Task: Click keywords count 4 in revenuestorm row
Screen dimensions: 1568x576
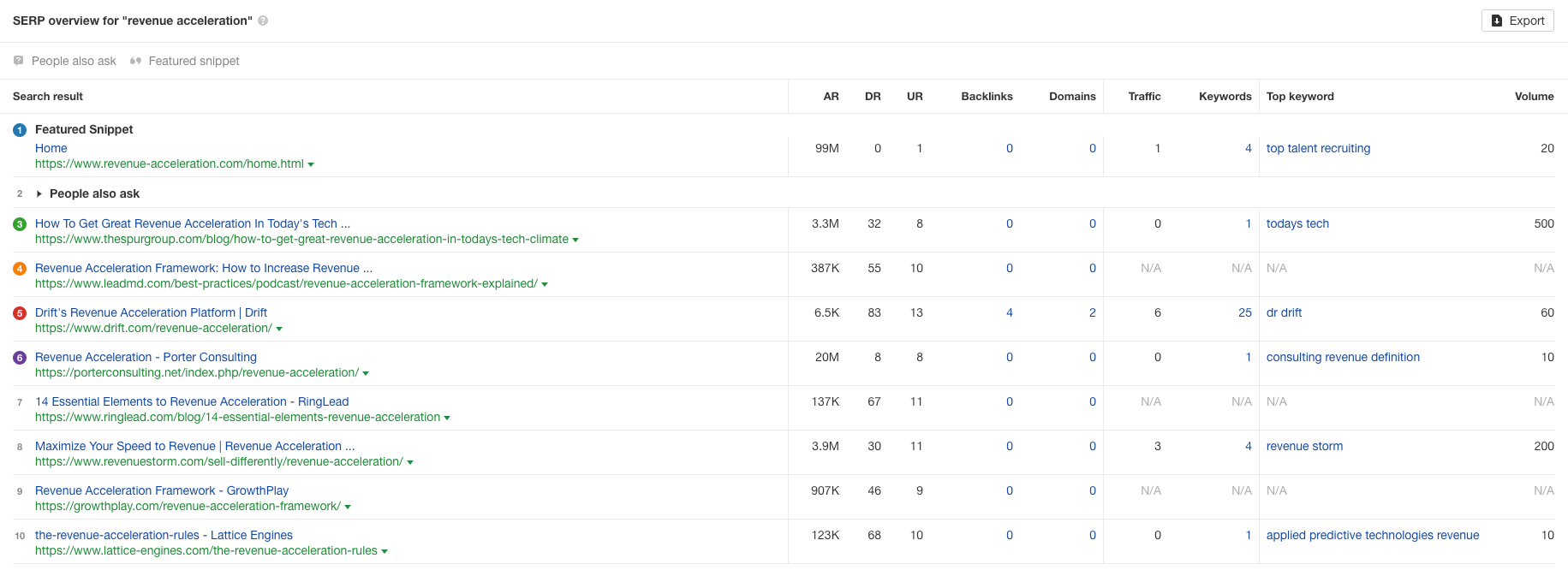Action: point(1249,446)
